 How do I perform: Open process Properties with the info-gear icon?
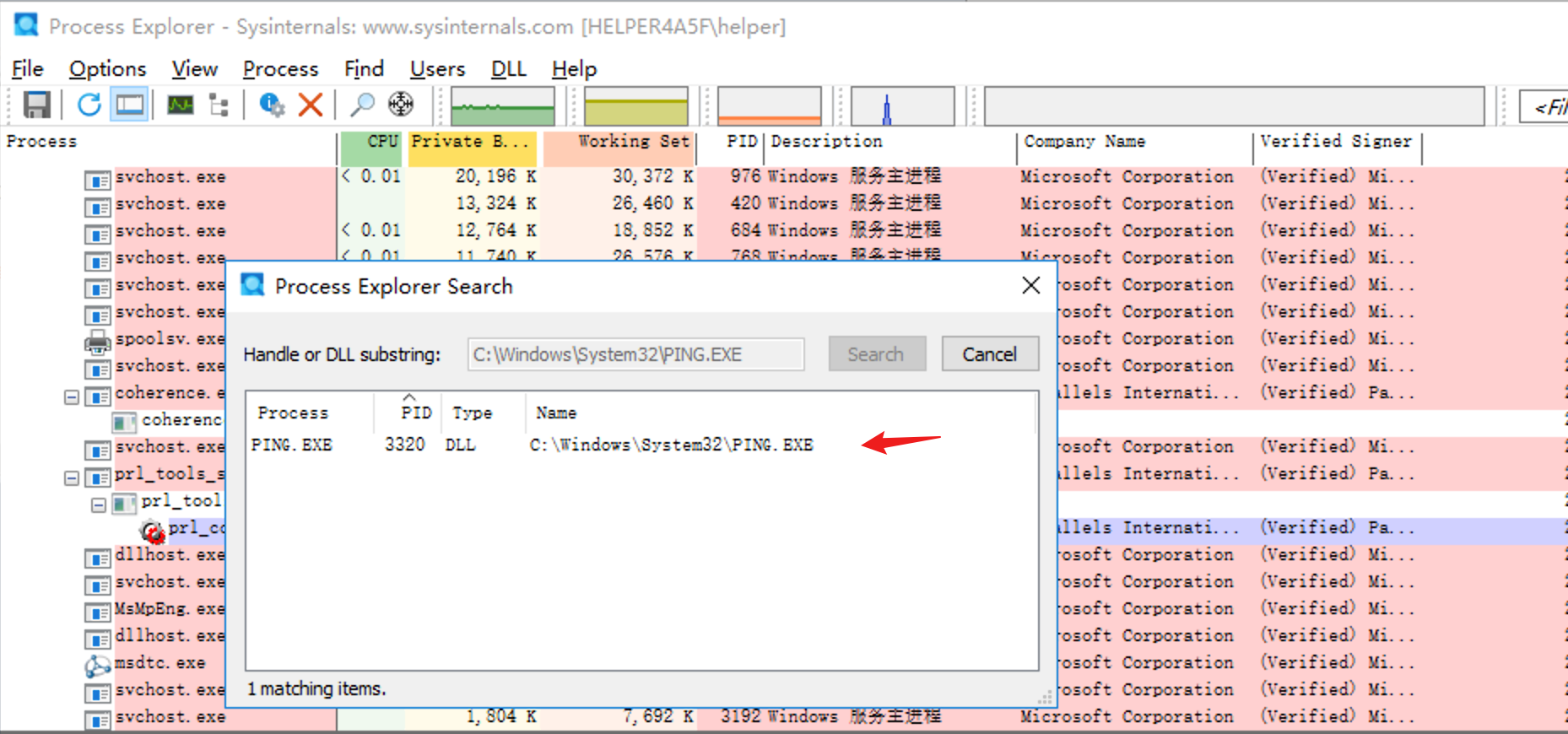(272, 105)
